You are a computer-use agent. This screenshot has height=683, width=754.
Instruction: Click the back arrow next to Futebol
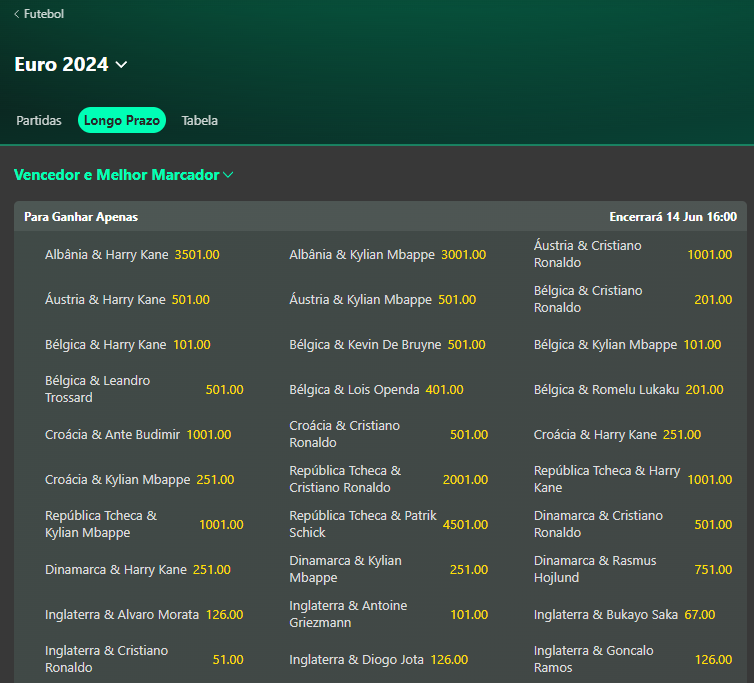tap(17, 14)
